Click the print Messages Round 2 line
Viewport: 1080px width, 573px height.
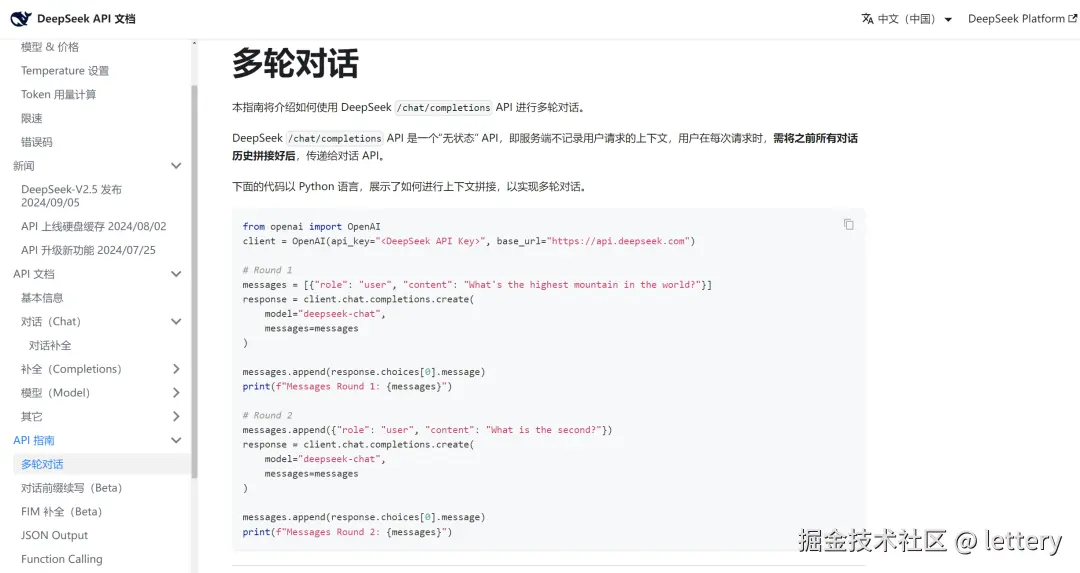(x=347, y=532)
